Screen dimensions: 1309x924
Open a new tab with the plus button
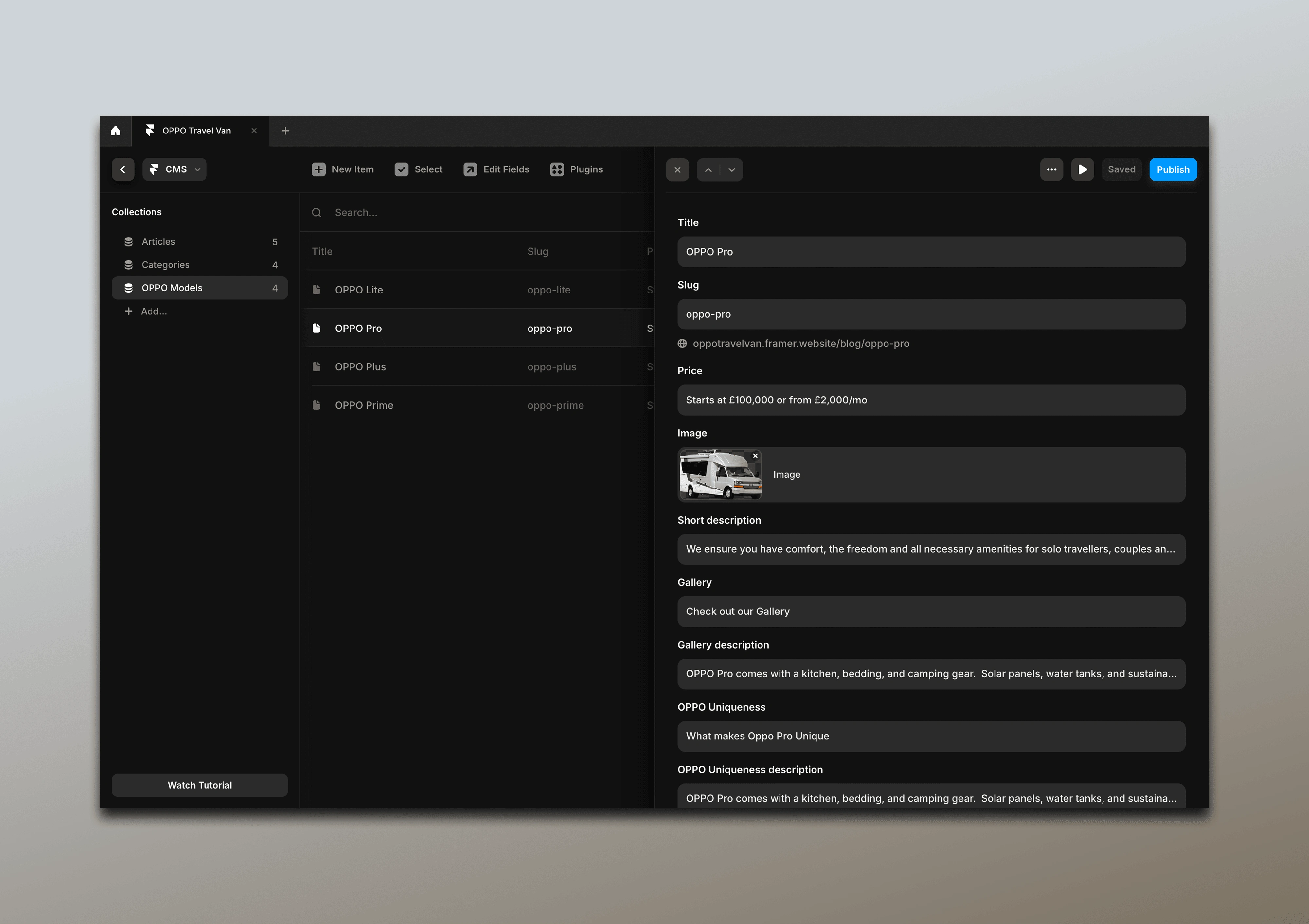point(285,131)
